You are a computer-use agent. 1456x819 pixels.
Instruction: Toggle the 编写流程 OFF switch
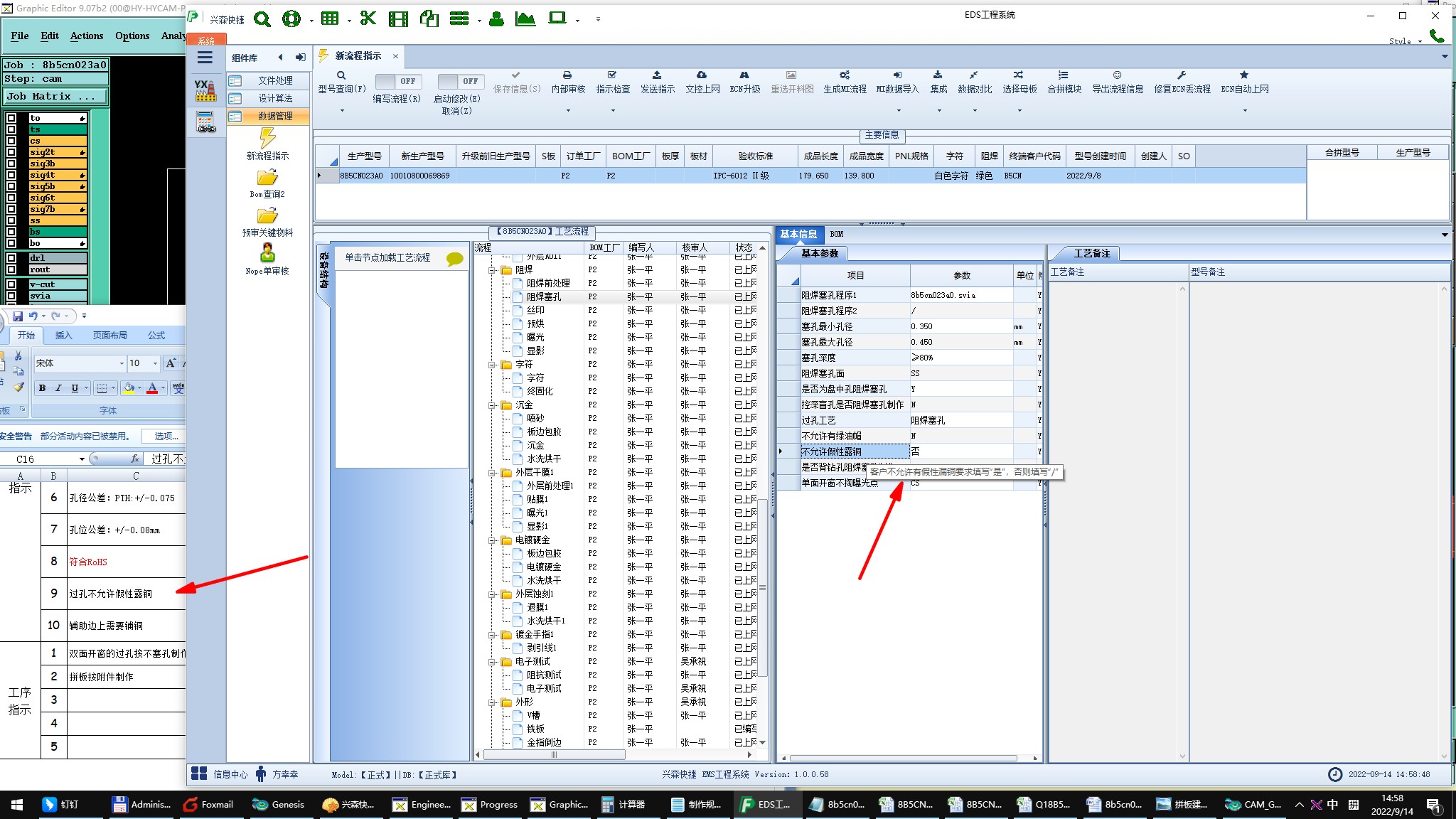(x=397, y=81)
